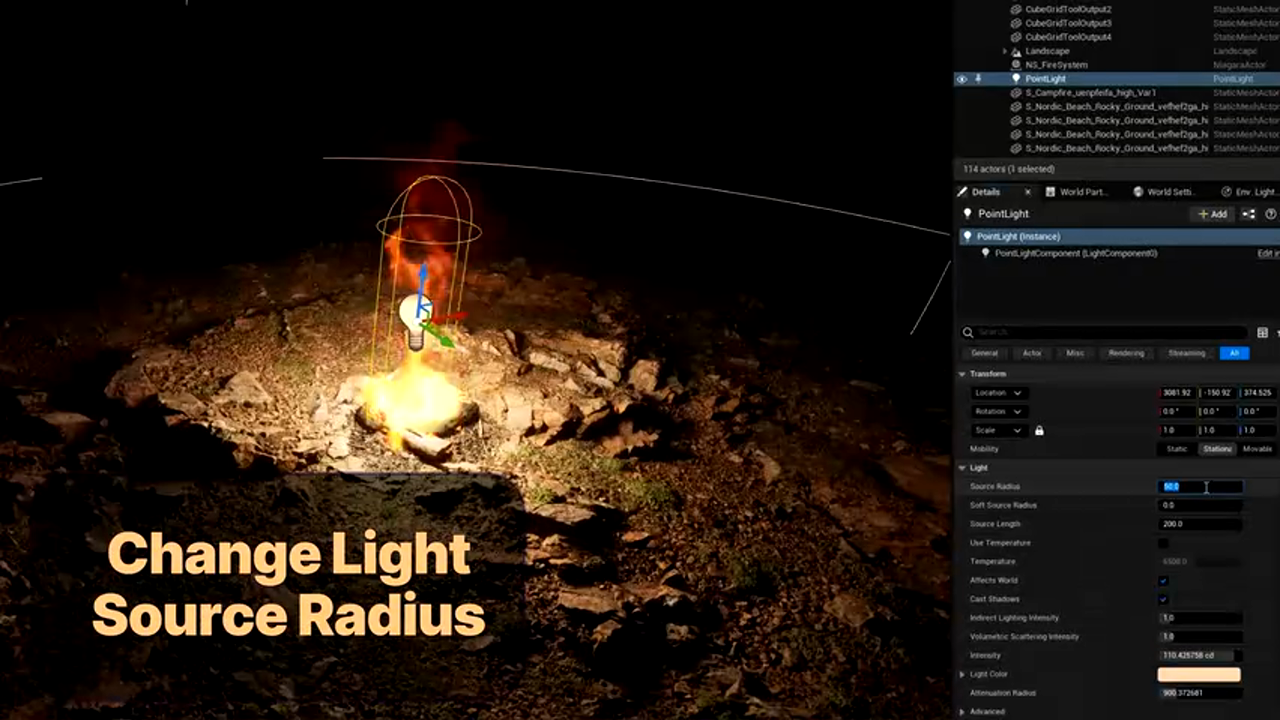Uncheck the Affects World checkbox
Image resolution: width=1280 pixels, height=720 pixels.
pyautogui.click(x=1163, y=581)
